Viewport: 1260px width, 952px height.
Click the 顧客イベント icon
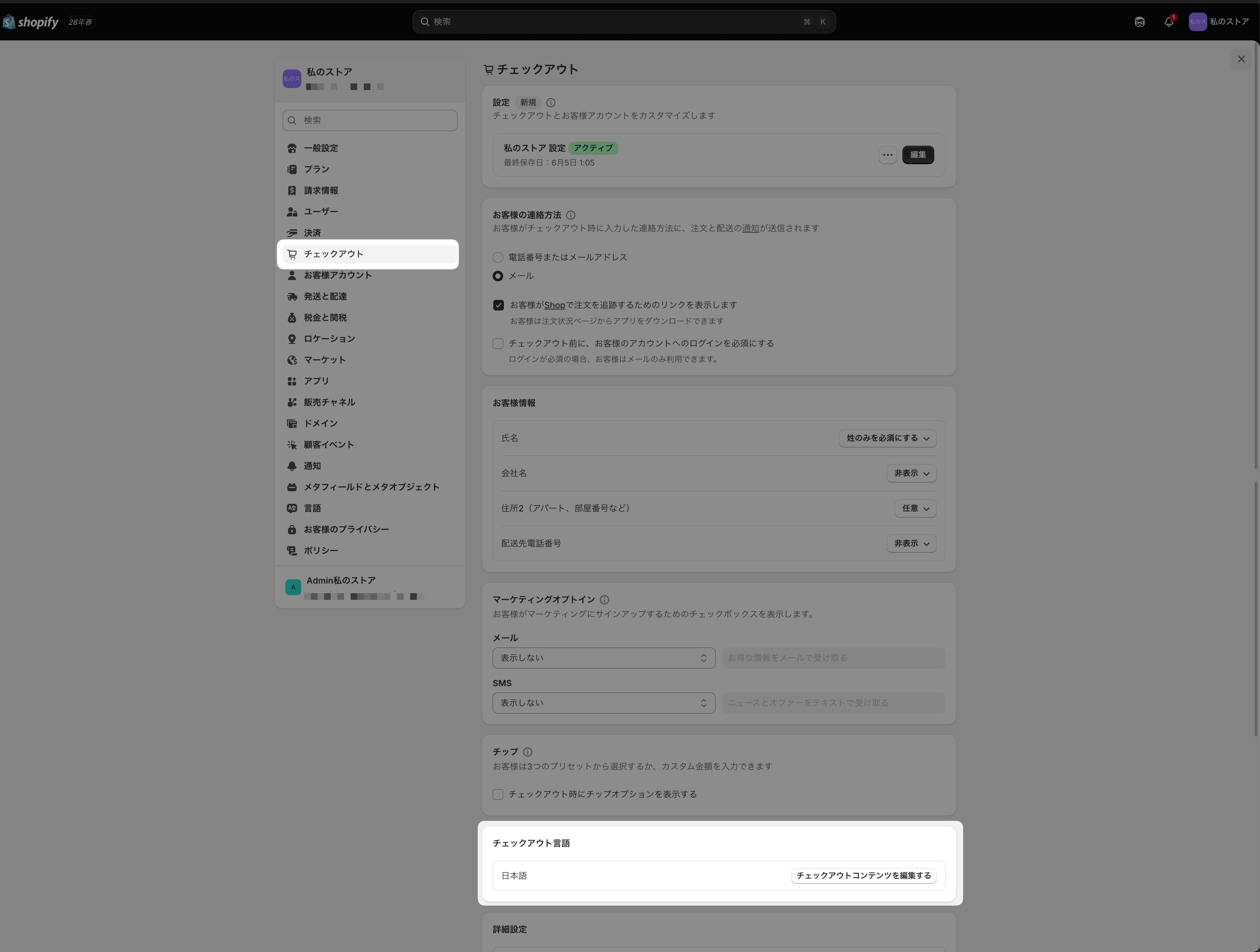click(292, 444)
